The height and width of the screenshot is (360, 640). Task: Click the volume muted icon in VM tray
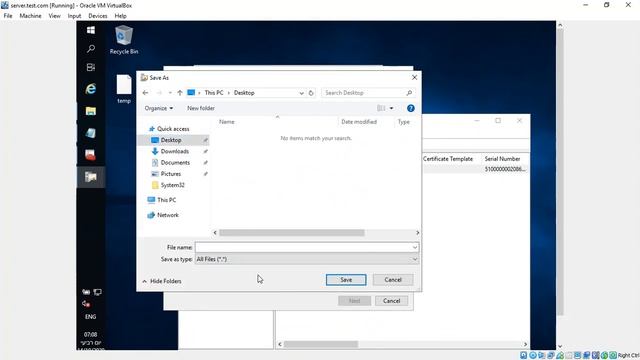coord(86,304)
